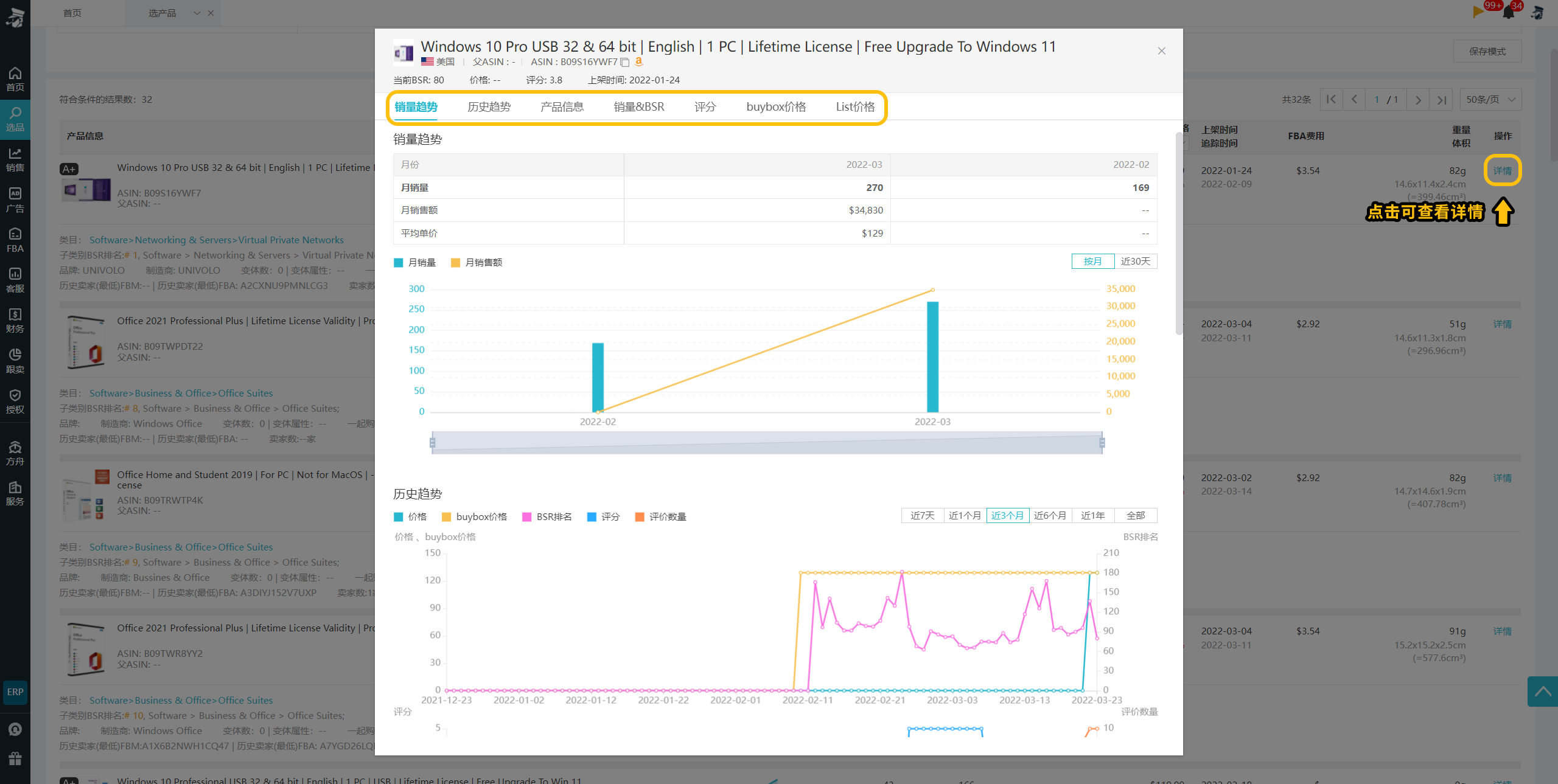
Task: Open the 财务 finance sidebar icon
Action: (x=15, y=321)
